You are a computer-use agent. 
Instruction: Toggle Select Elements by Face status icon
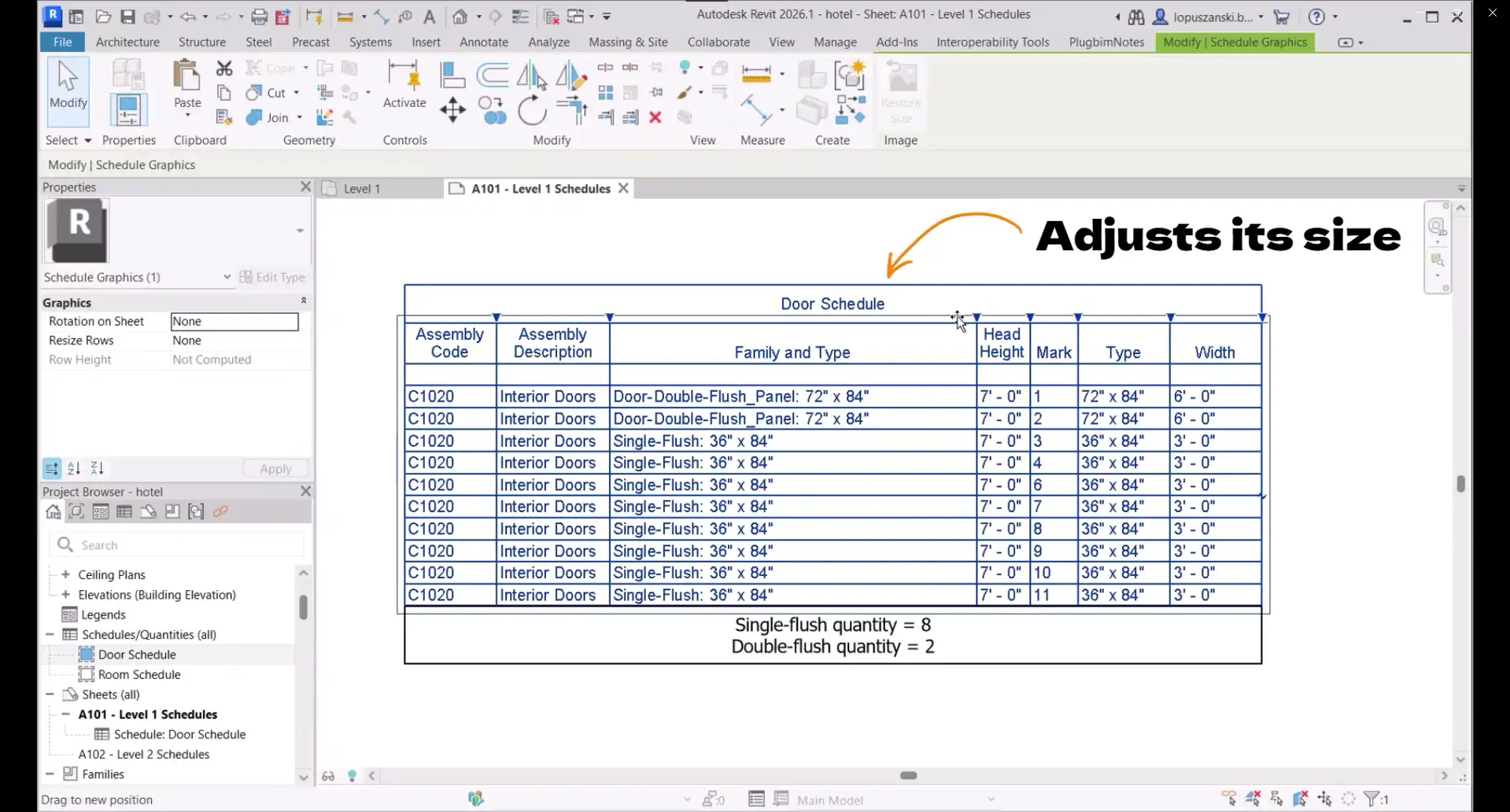click(x=1301, y=799)
